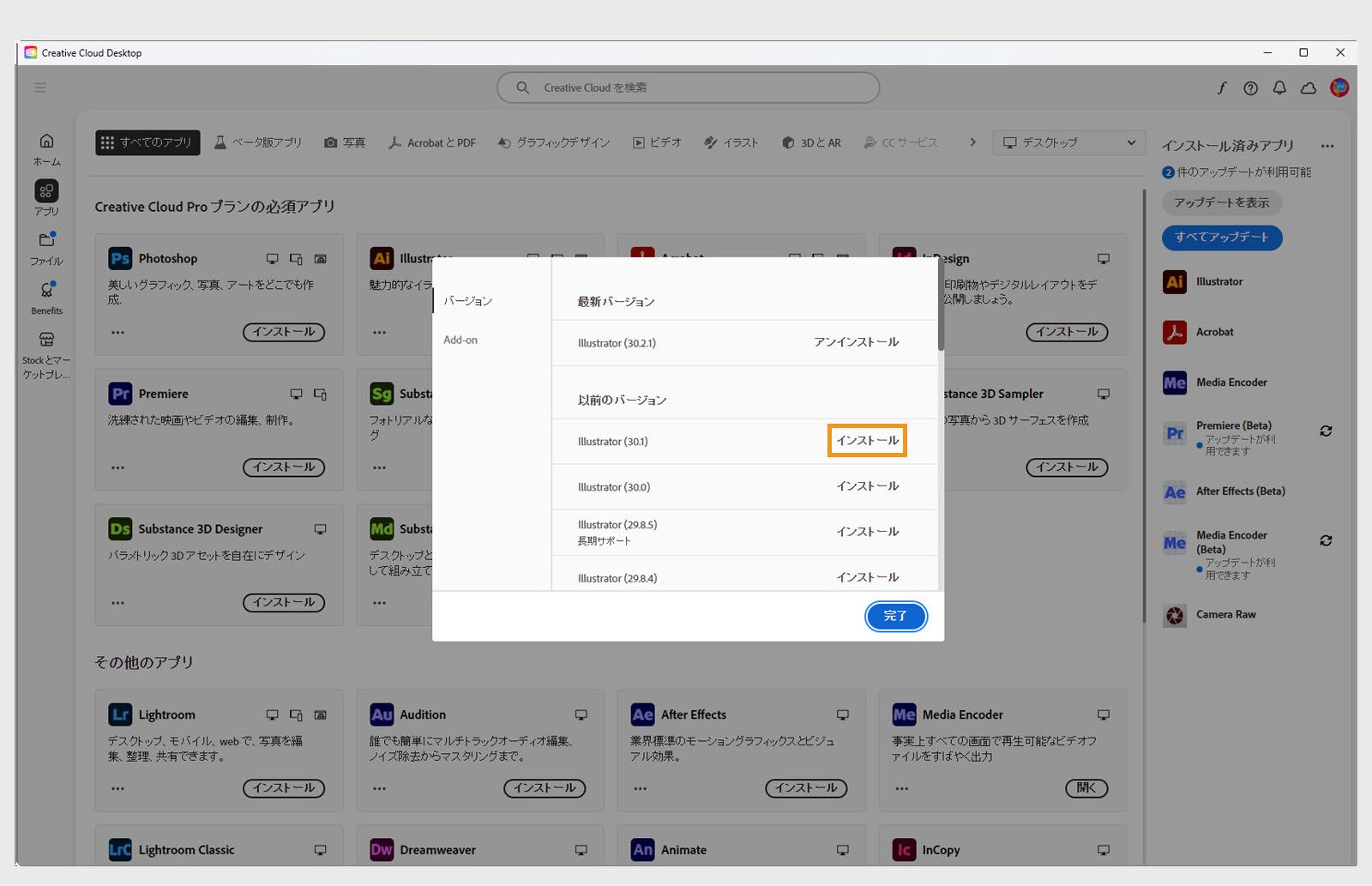The image size is (1372, 886).
Task: Open more options (...) on the Lightroom card
Action: pos(117,788)
